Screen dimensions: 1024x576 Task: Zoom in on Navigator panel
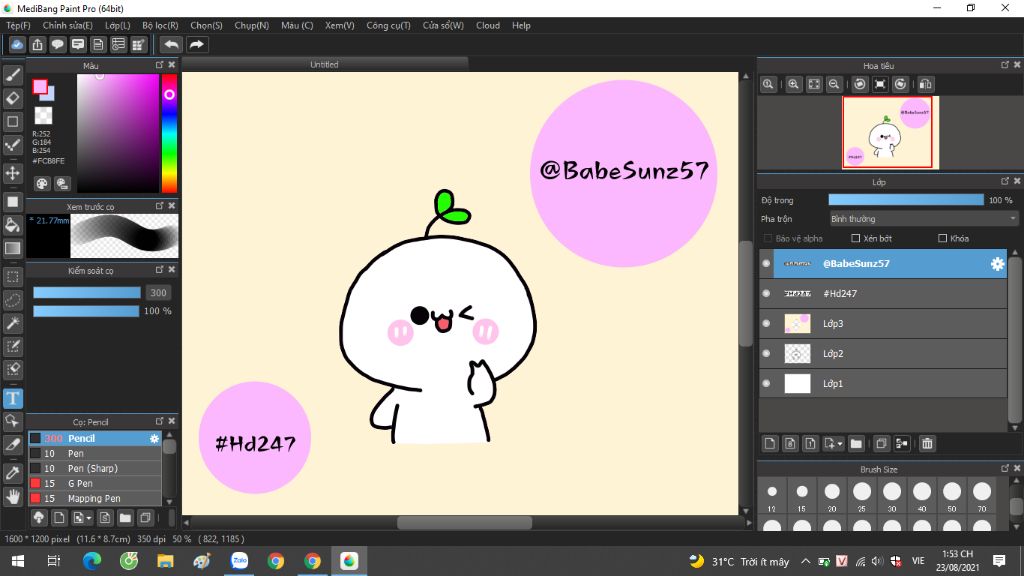pos(793,84)
